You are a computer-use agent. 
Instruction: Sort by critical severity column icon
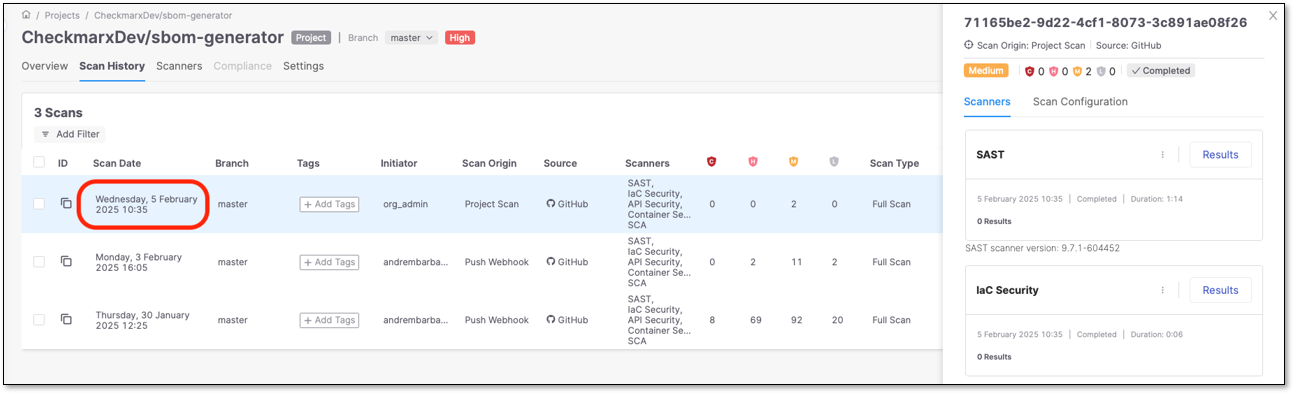(712, 162)
